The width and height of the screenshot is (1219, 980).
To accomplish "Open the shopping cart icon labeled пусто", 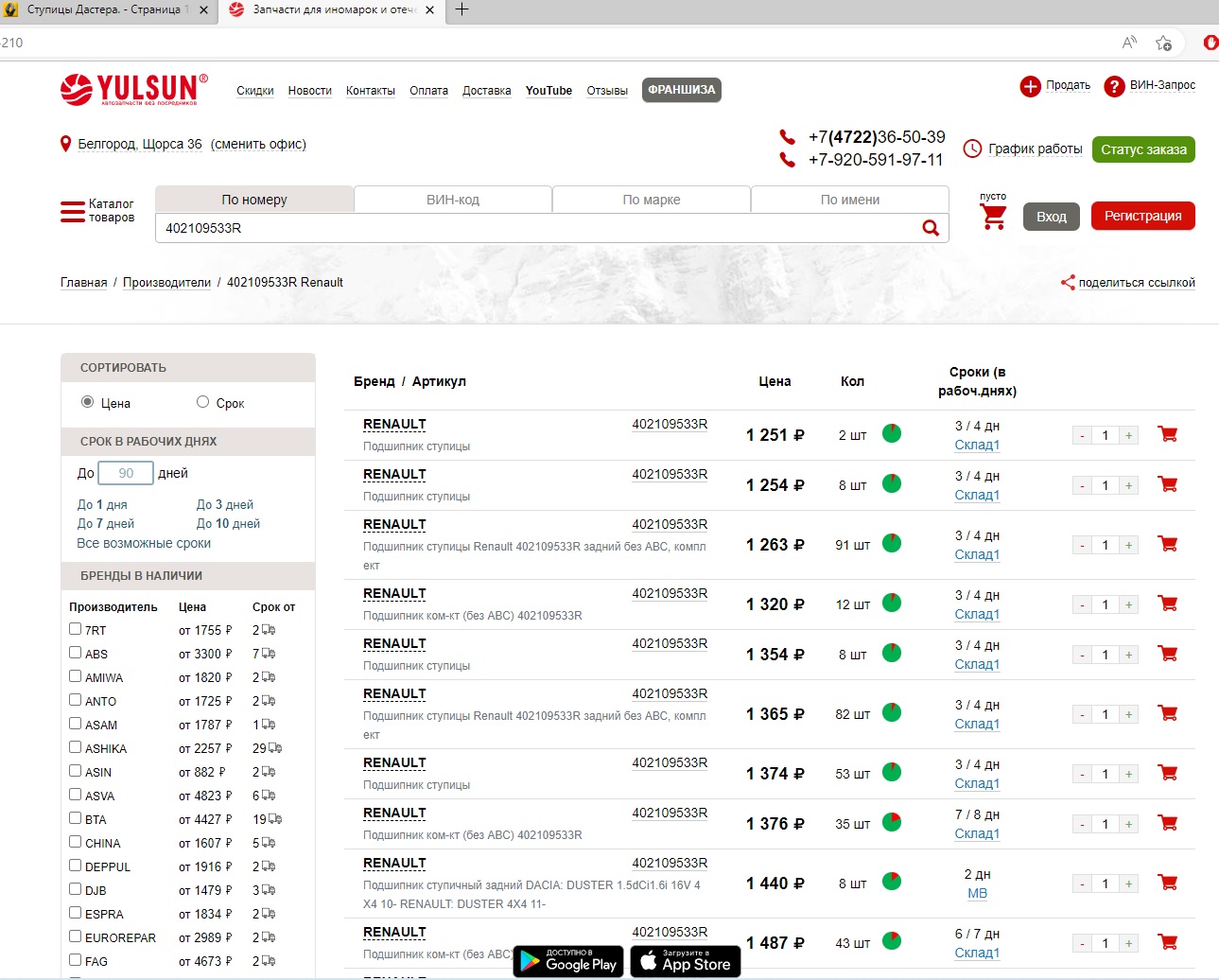I will (993, 217).
